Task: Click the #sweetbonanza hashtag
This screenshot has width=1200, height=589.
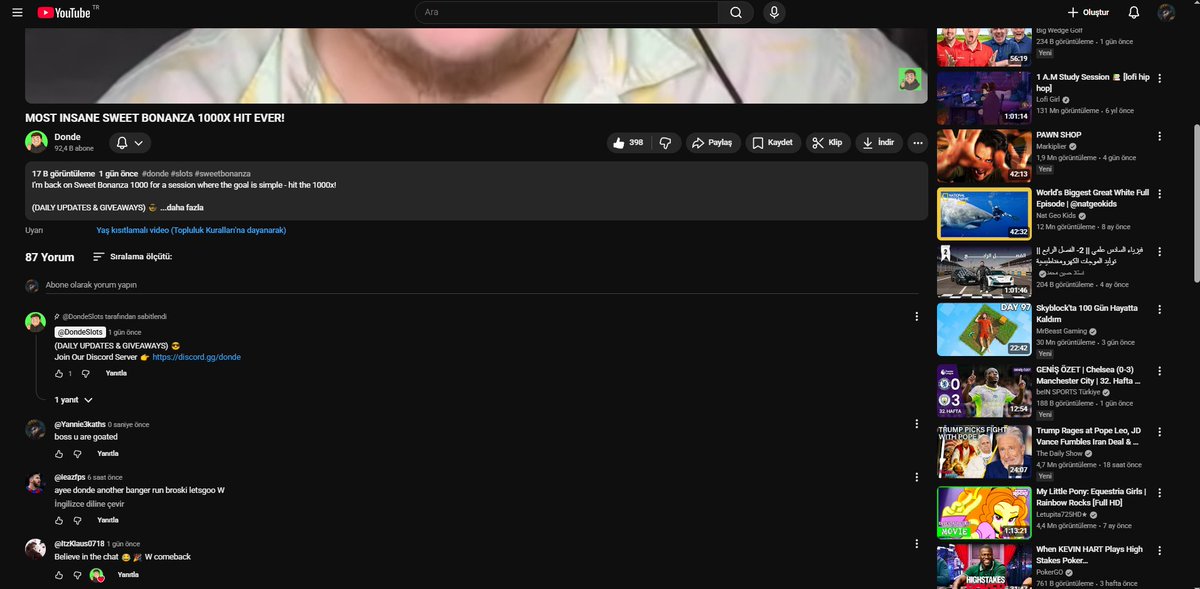Action: (x=222, y=173)
